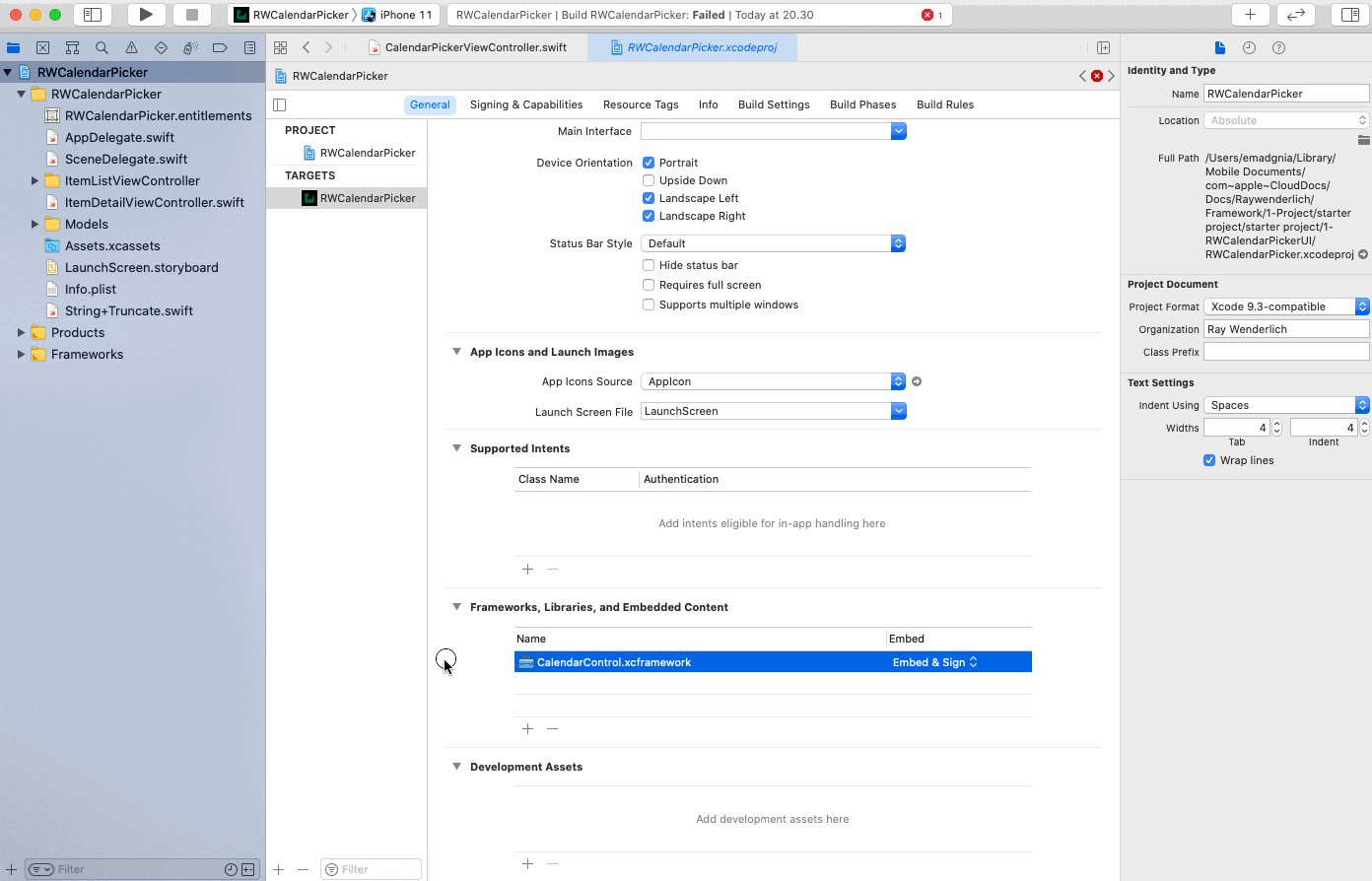1372x881 pixels.
Task: Switch to Resource Tags tab
Action: click(641, 104)
